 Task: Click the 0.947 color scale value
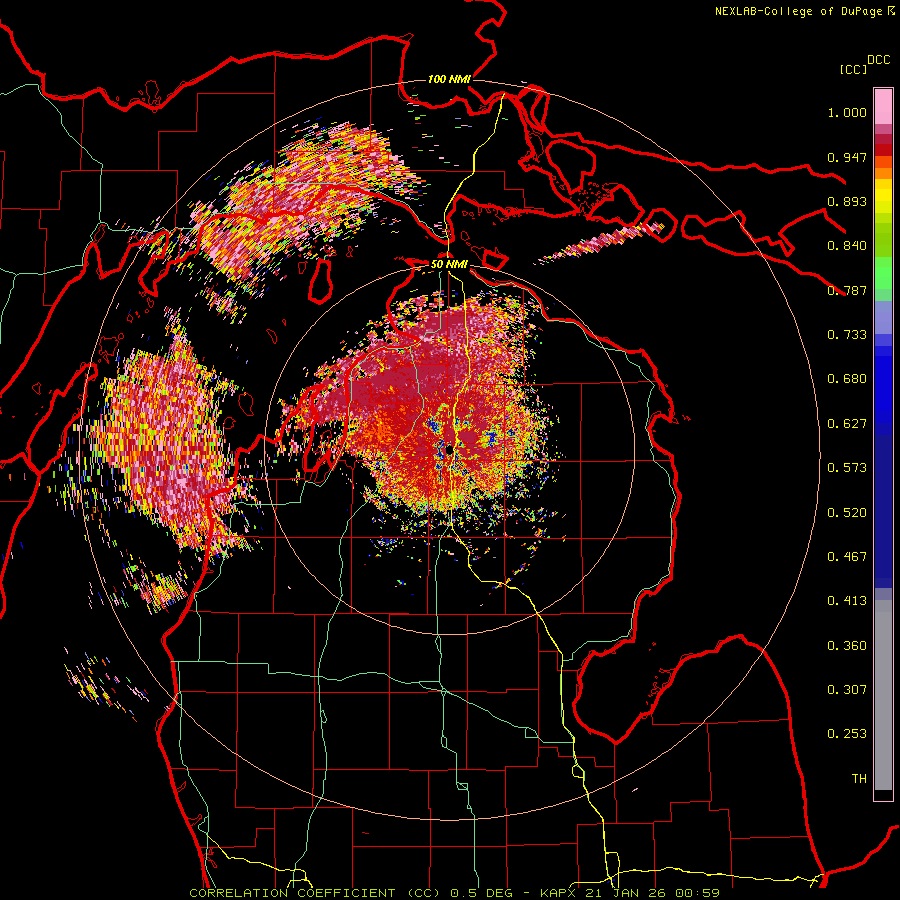tap(847, 157)
